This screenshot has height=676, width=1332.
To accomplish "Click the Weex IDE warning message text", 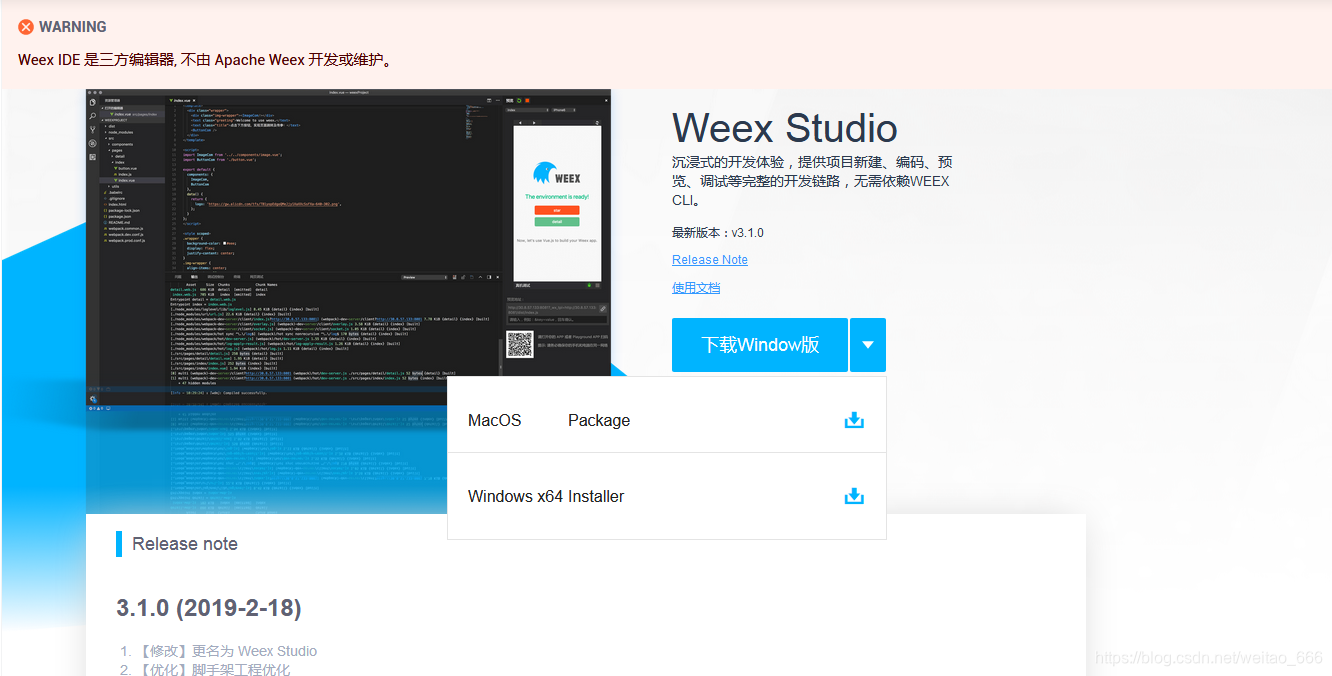I will [205, 60].
